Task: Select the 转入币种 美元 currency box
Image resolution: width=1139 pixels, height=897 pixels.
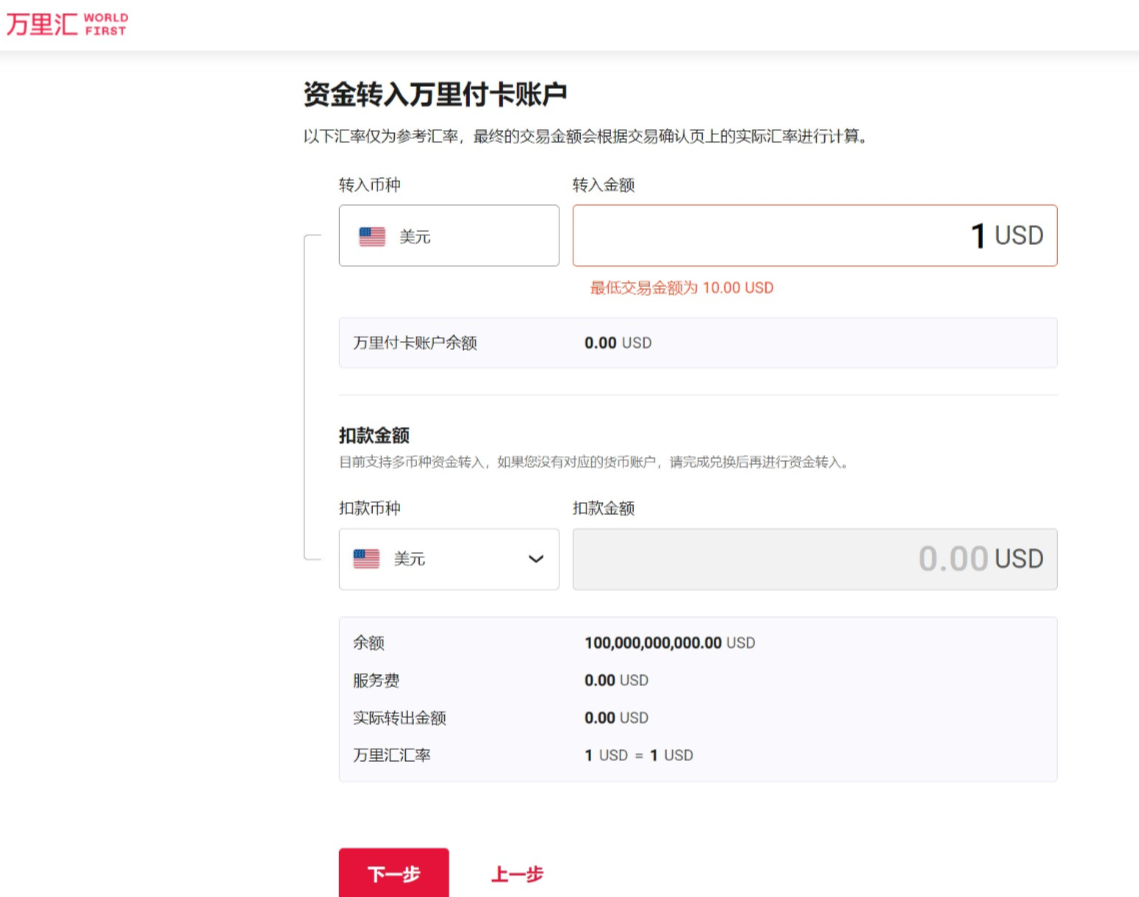Action: pos(449,236)
